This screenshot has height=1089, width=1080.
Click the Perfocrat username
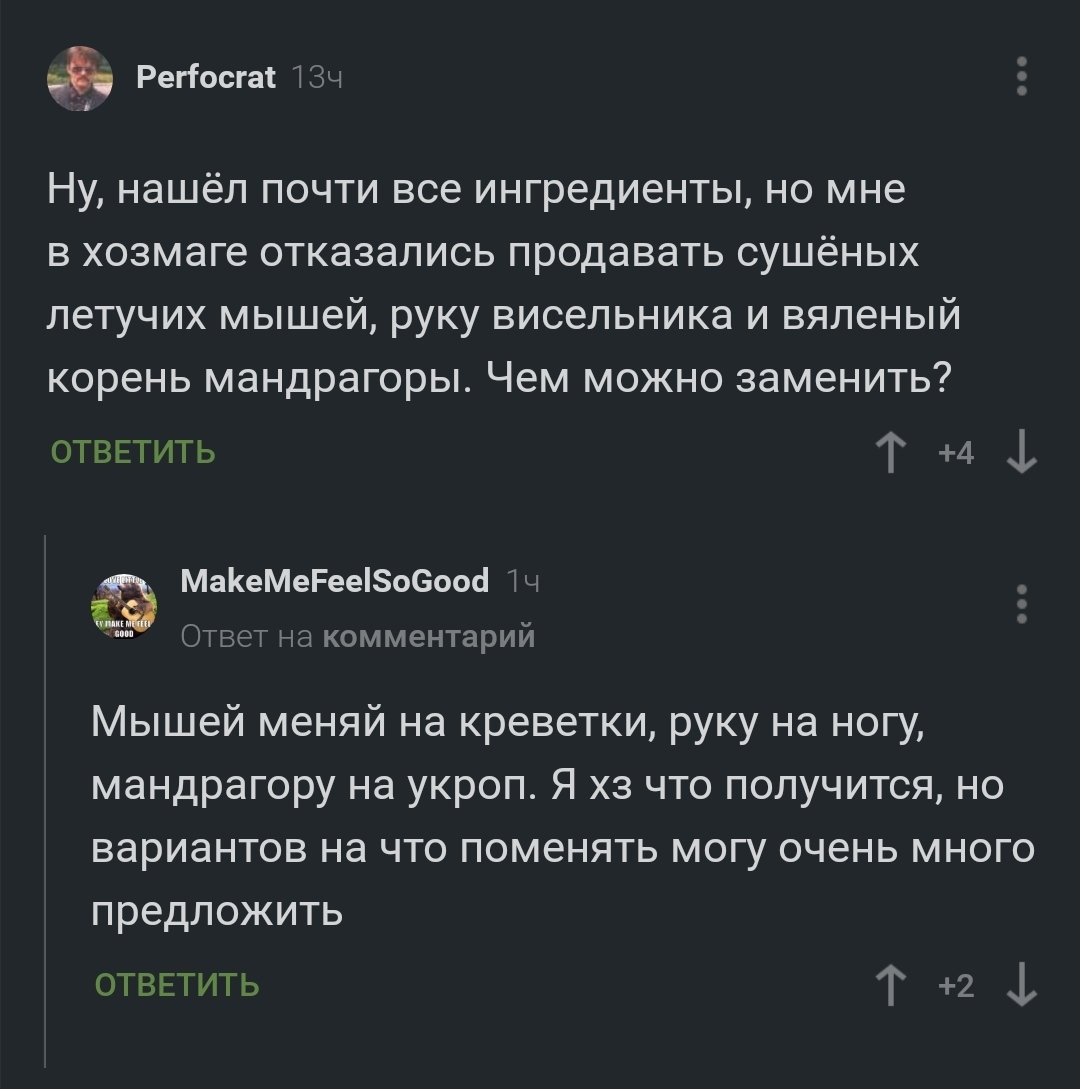tap(205, 77)
